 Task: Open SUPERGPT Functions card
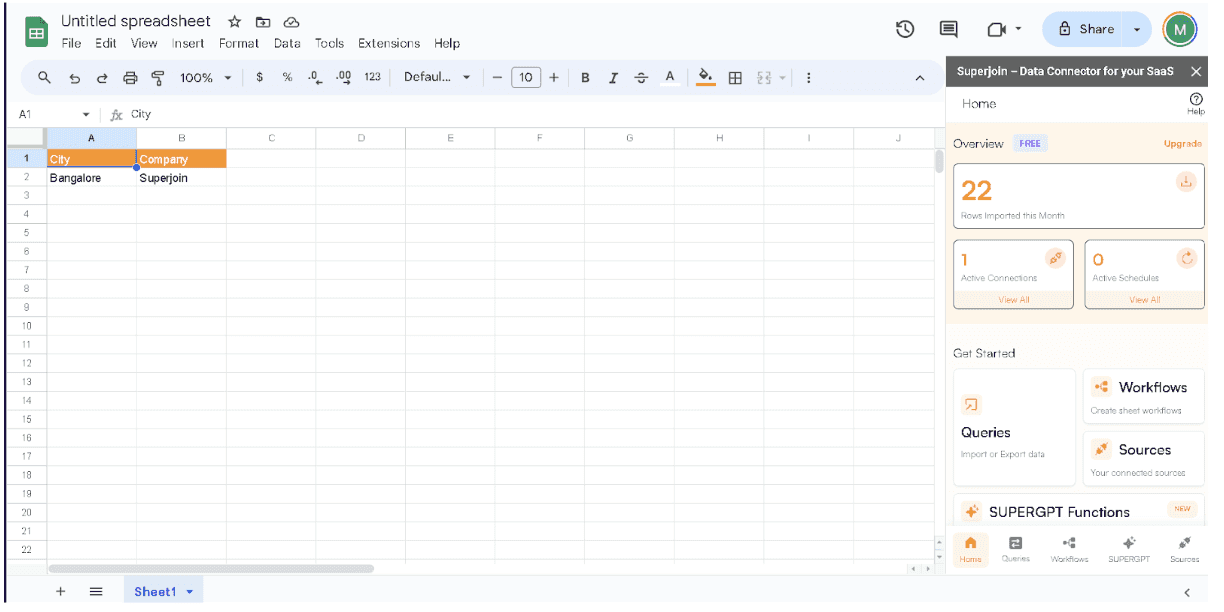click(1079, 511)
